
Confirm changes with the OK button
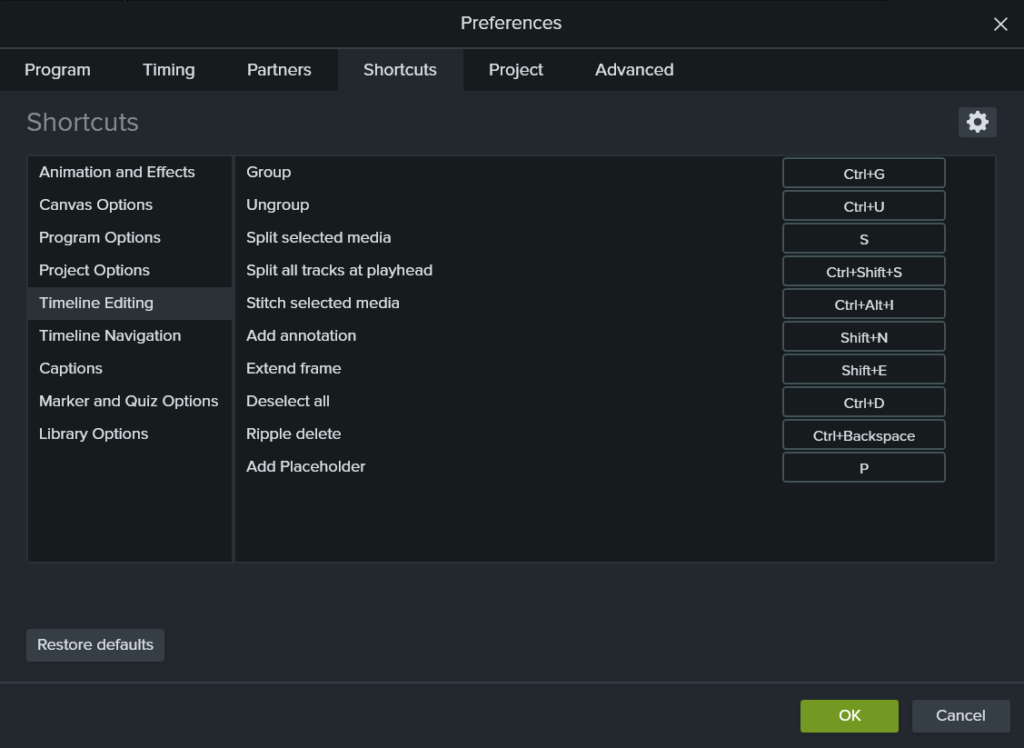[x=849, y=715]
